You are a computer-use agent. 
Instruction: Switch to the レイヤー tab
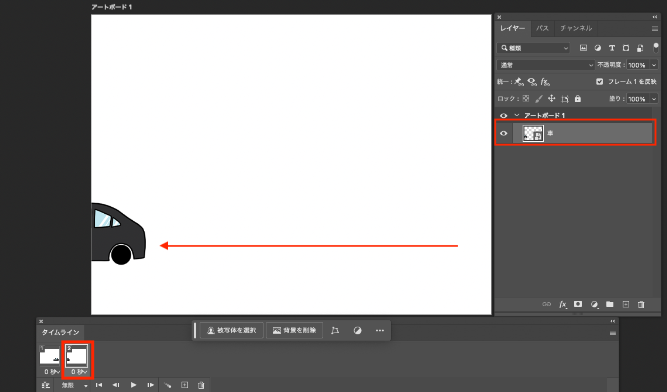click(x=513, y=28)
